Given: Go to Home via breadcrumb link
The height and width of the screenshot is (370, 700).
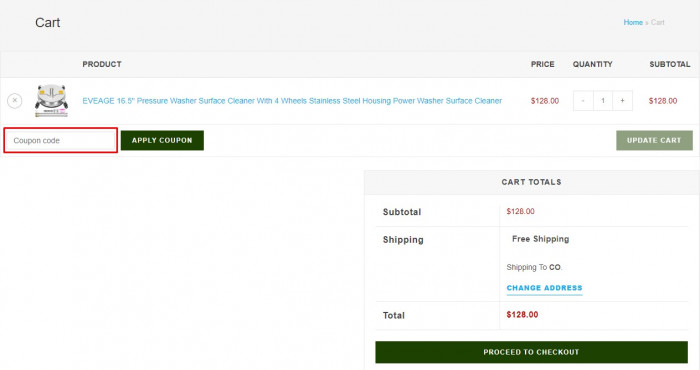Looking at the screenshot, I should tap(633, 22).
